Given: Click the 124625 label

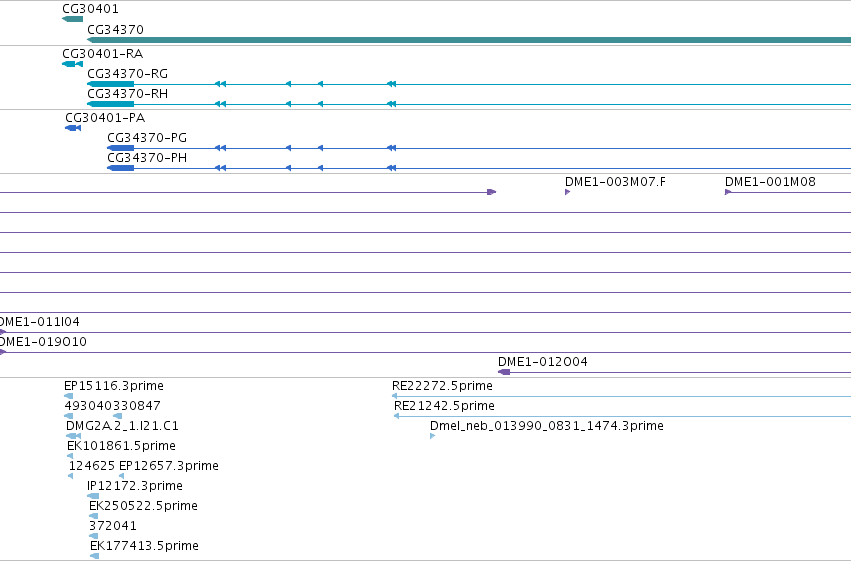Looking at the screenshot, I should [x=92, y=466].
